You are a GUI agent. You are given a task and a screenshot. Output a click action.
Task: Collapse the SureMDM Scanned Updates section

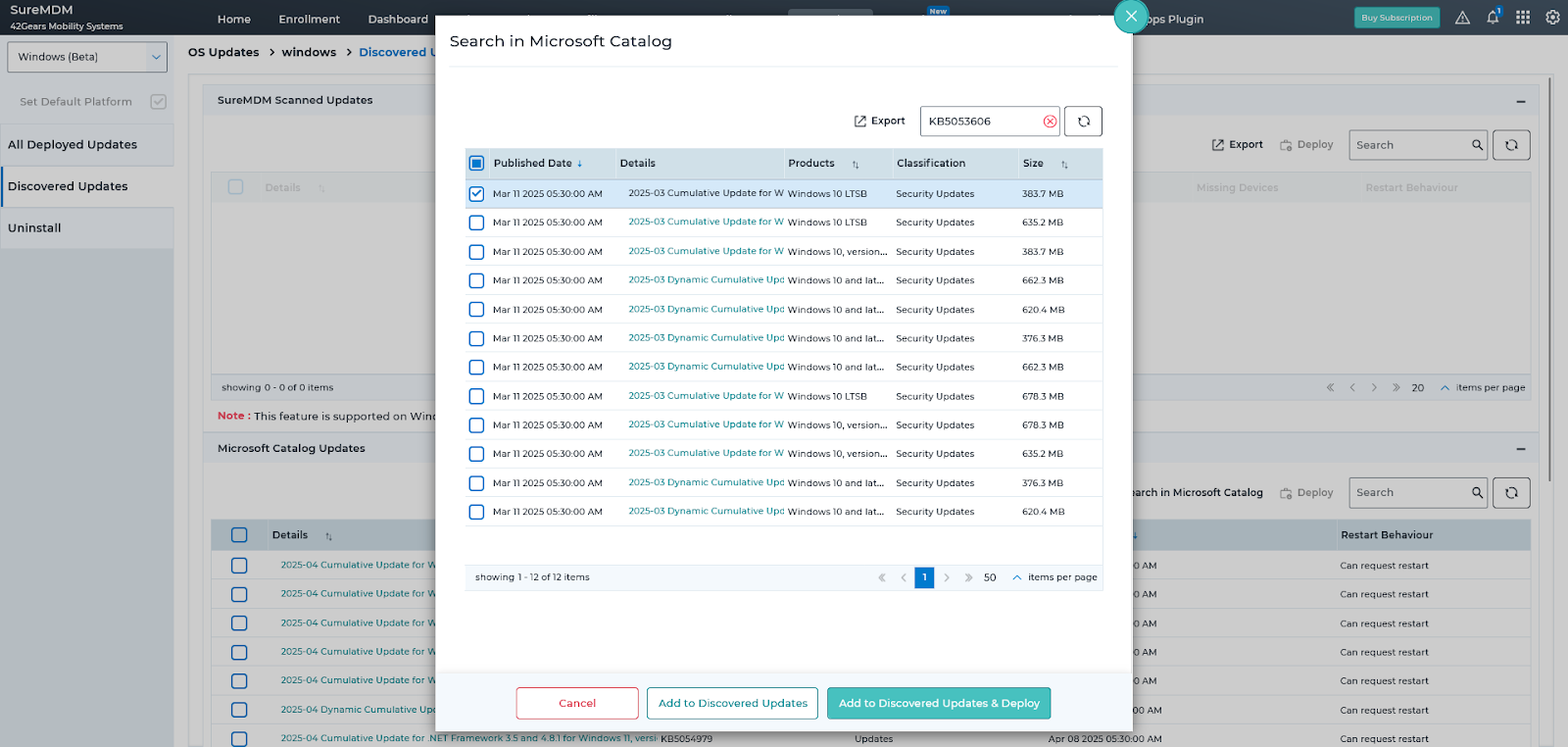1520,101
